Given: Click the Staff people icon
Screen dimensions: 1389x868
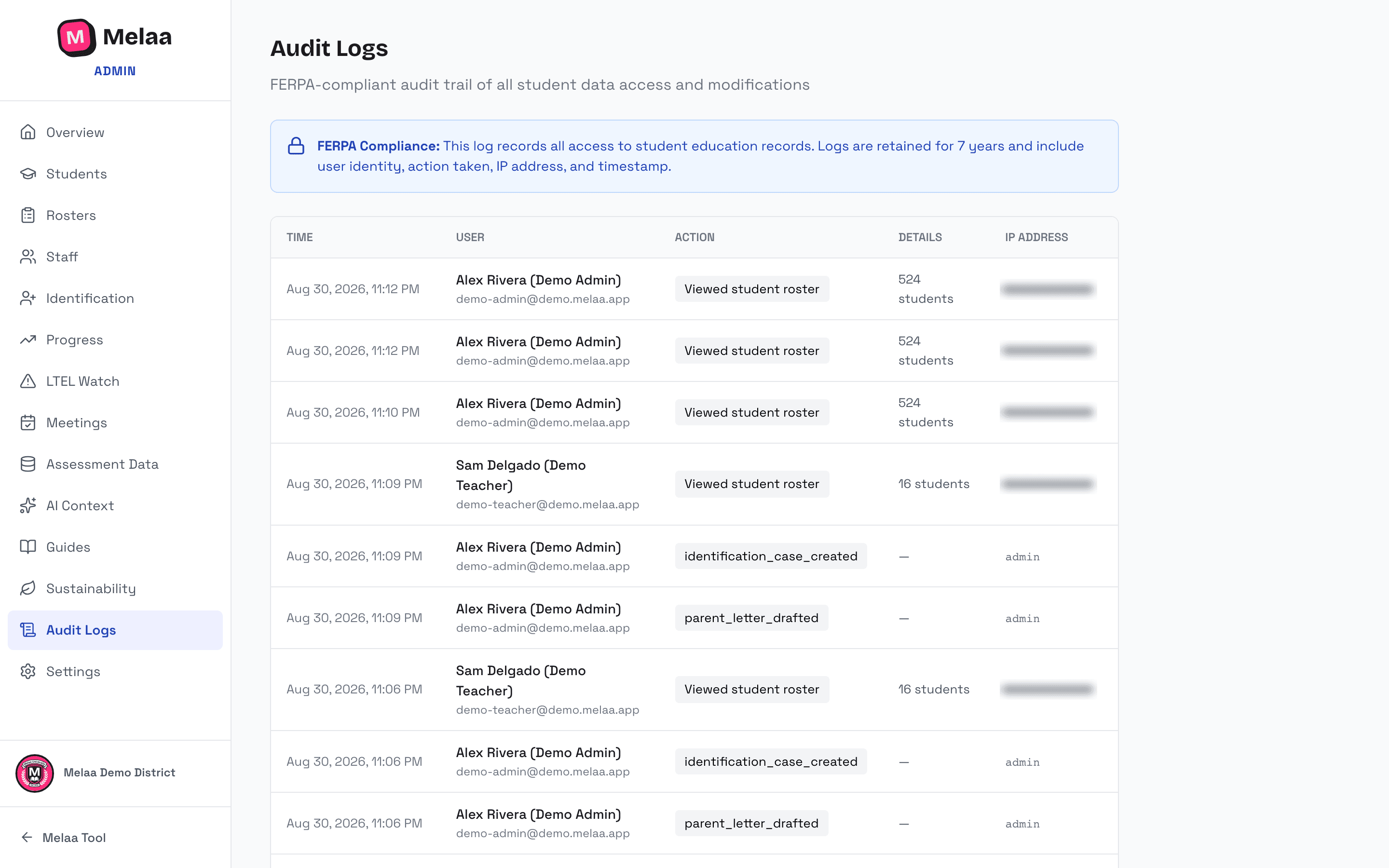Looking at the screenshot, I should (27, 257).
